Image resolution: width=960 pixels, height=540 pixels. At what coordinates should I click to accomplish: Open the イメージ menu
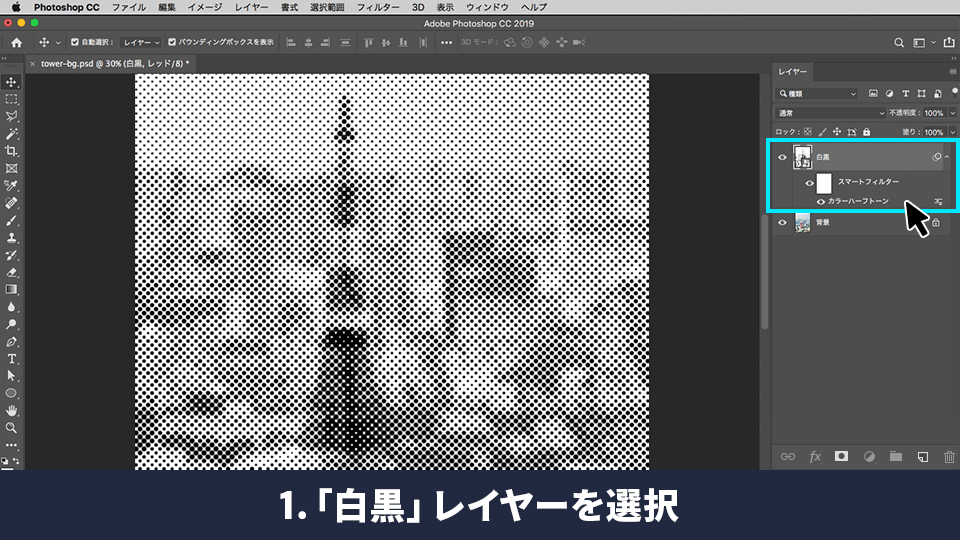[205, 7]
